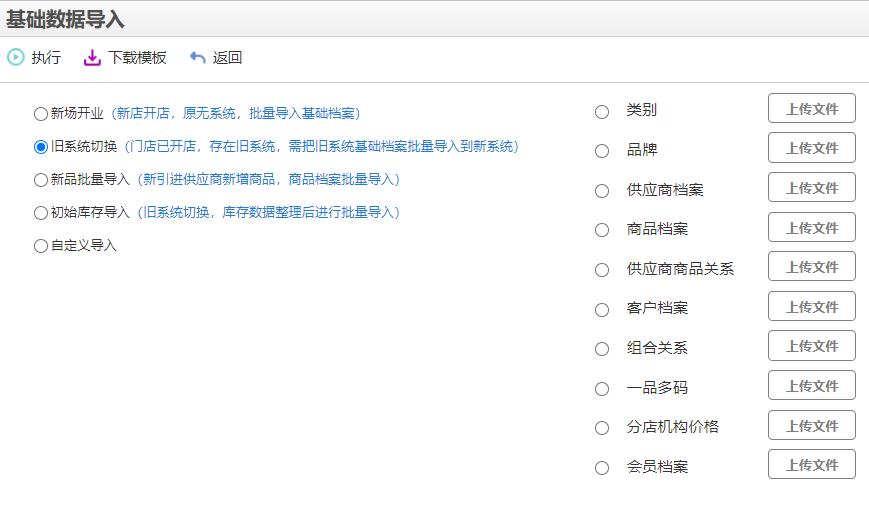Select 新场开业 radio option
This screenshot has height=505, width=869.
tap(40, 114)
